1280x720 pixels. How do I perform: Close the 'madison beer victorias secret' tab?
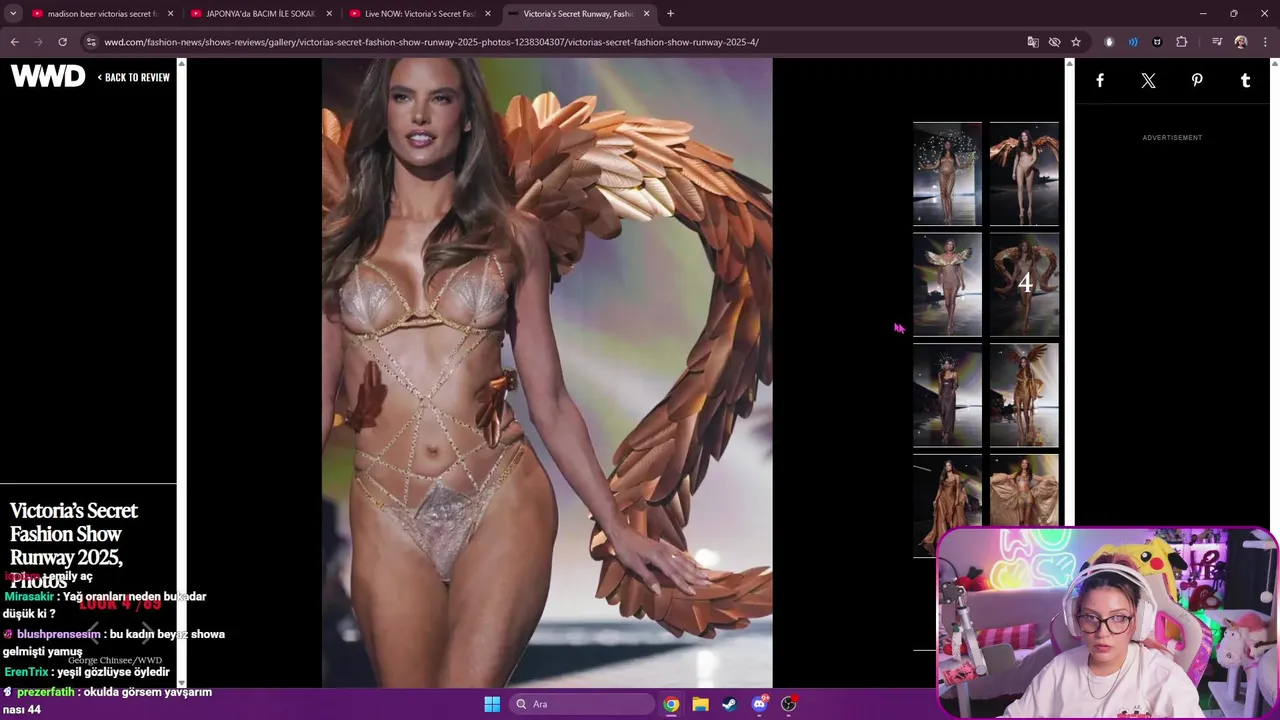click(x=170, y=14)
